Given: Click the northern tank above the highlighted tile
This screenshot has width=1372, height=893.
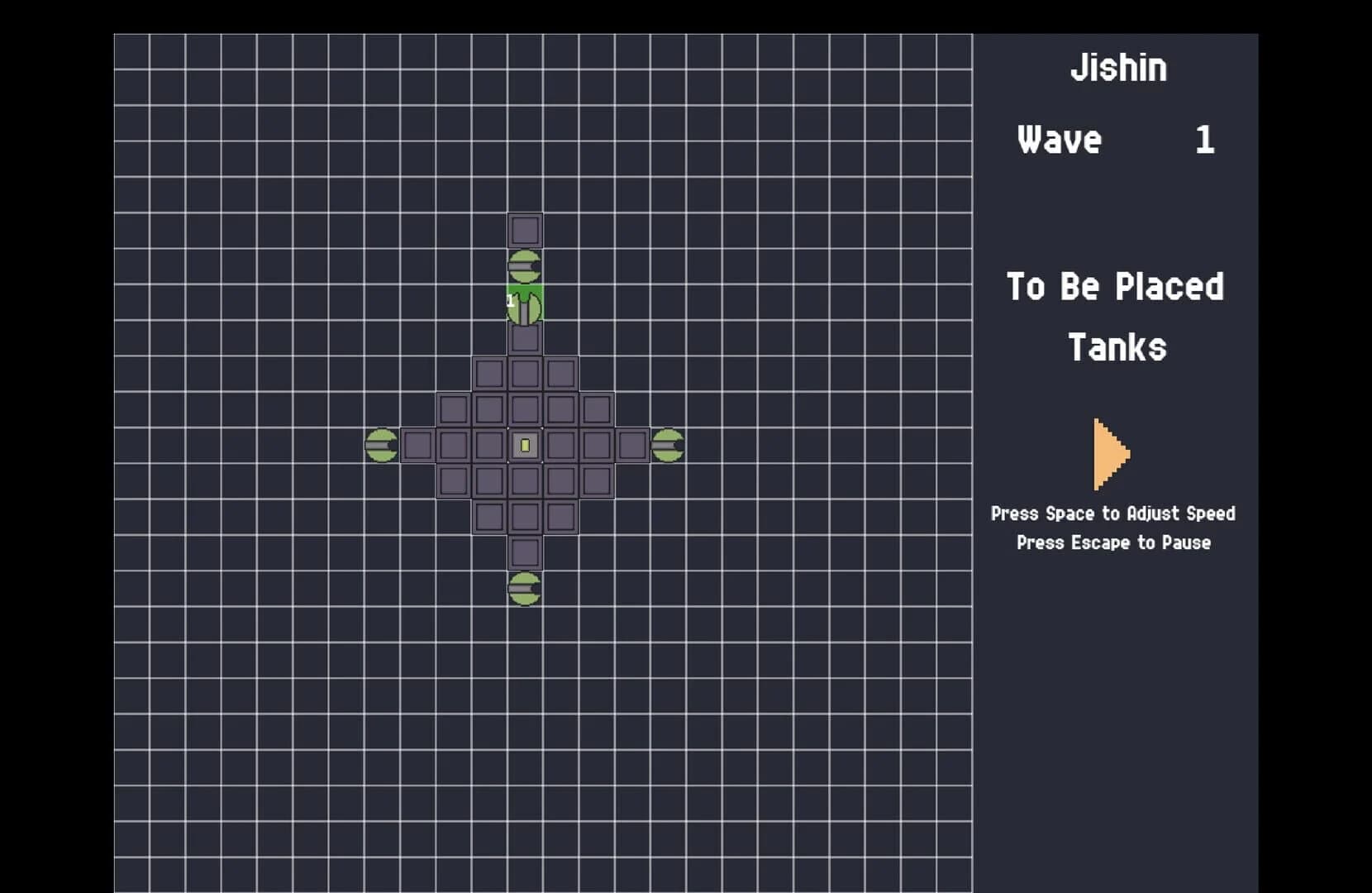Looking at the screenshot, I should (523, 265).
